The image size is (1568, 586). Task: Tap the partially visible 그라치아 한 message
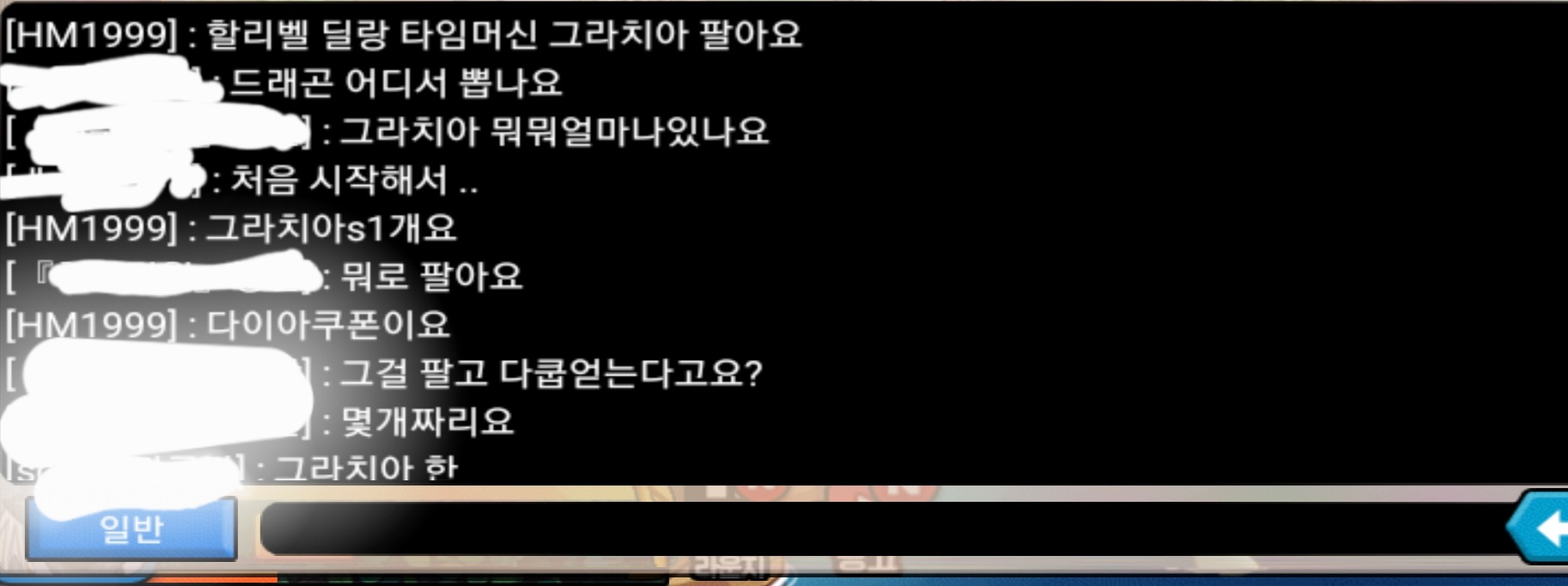click(366, 467)
